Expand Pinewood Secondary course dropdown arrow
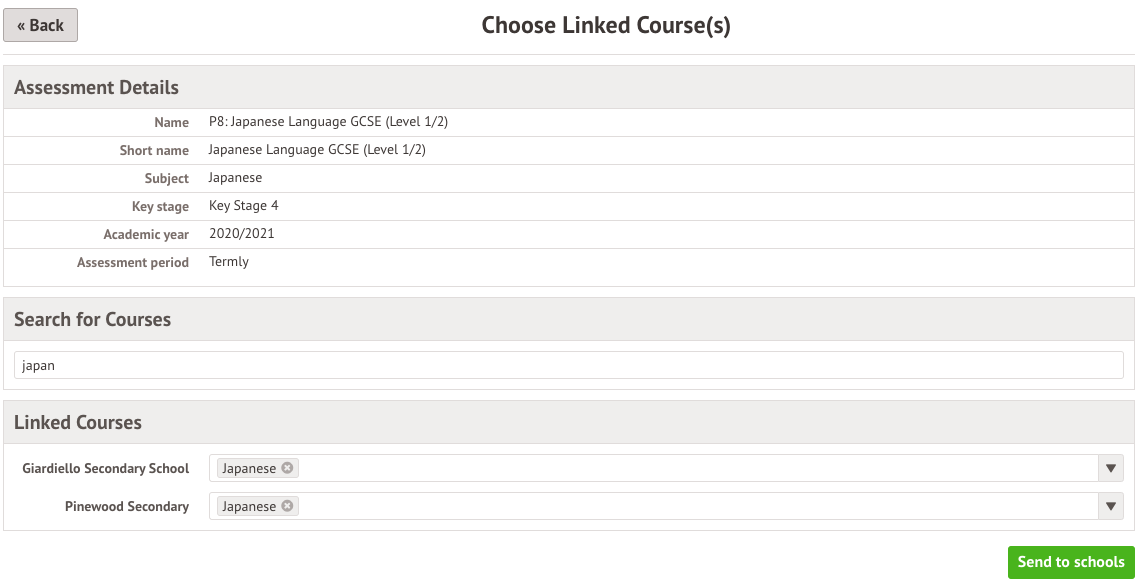Image resolution: width=1141 pixels, height=586 pixels. 1110,506
